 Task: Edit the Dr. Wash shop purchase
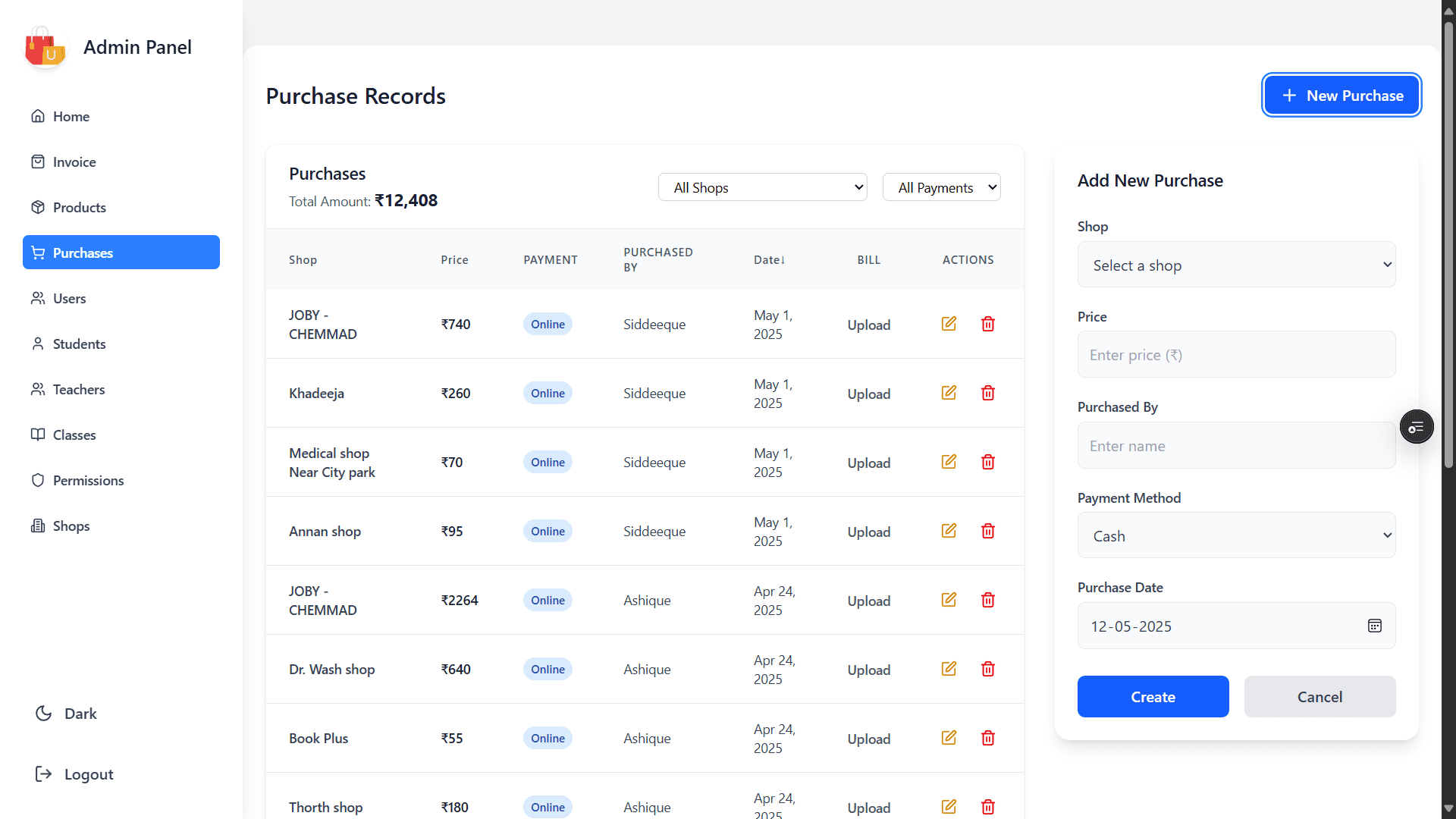coord(949,669)
